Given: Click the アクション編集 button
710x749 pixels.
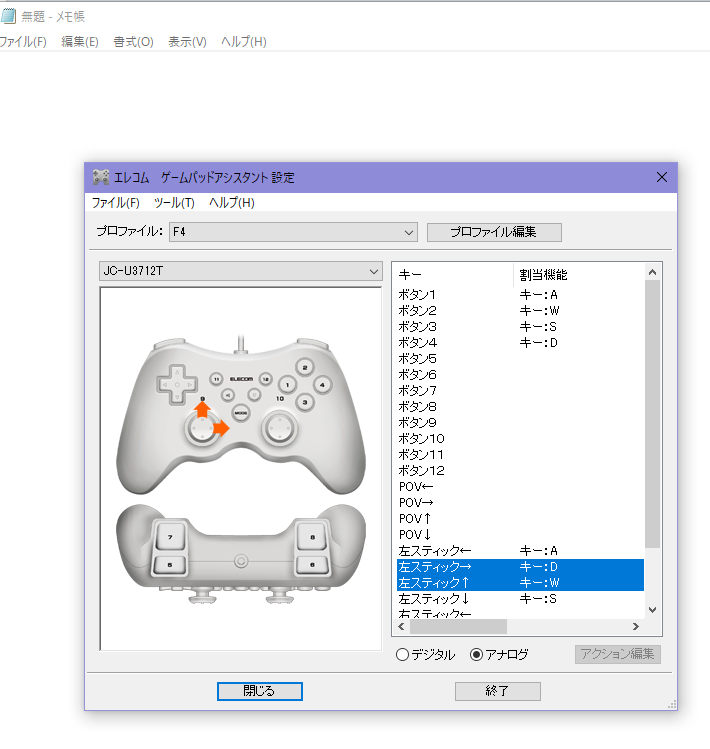Looking at the screenshot, I should tap(617, 654).
